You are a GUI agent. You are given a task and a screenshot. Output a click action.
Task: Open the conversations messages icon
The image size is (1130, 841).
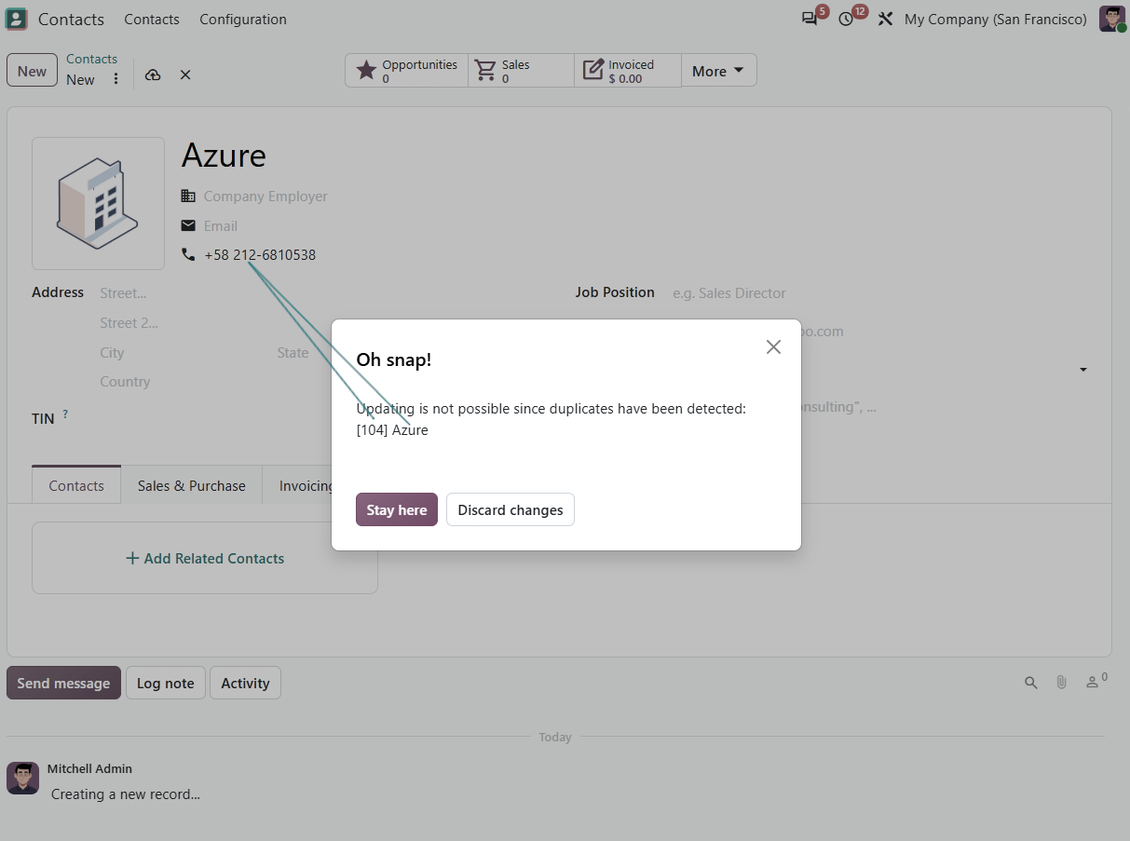pyautogui.click(x=810, y=19)
